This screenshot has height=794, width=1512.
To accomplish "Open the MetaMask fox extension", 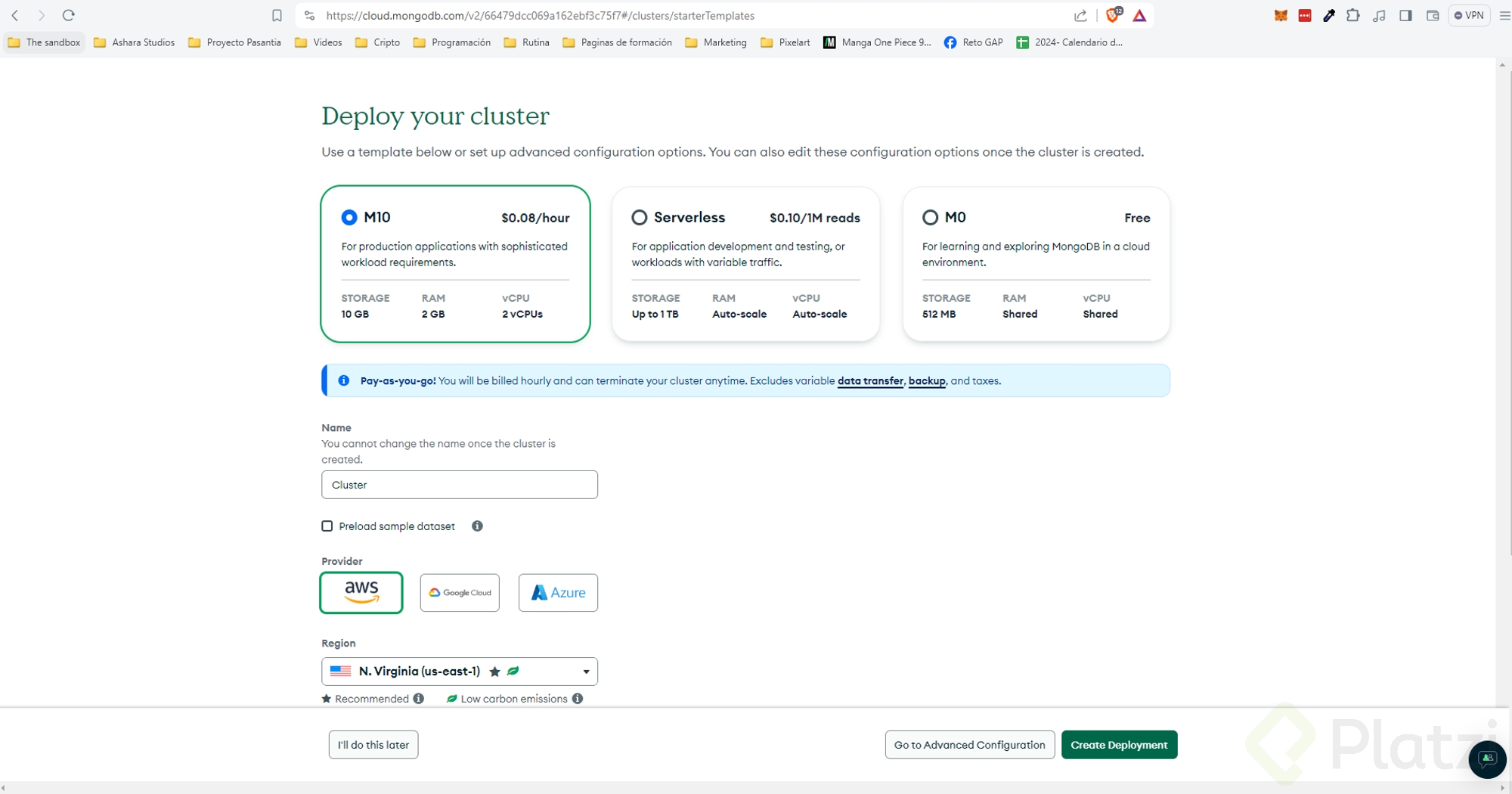I will click(1281, 15).
